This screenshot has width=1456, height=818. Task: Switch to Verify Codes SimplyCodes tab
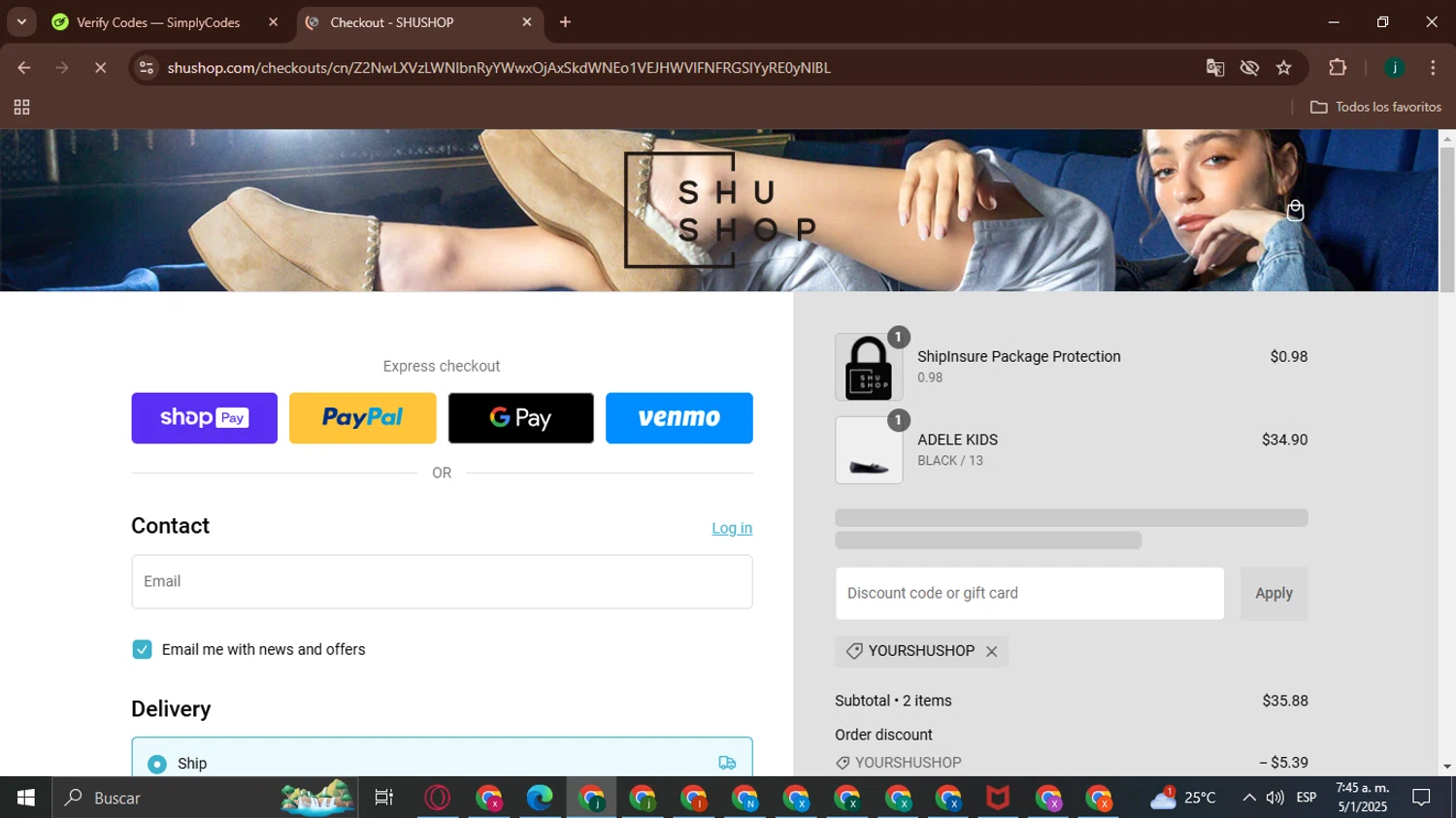click(158, 22)
